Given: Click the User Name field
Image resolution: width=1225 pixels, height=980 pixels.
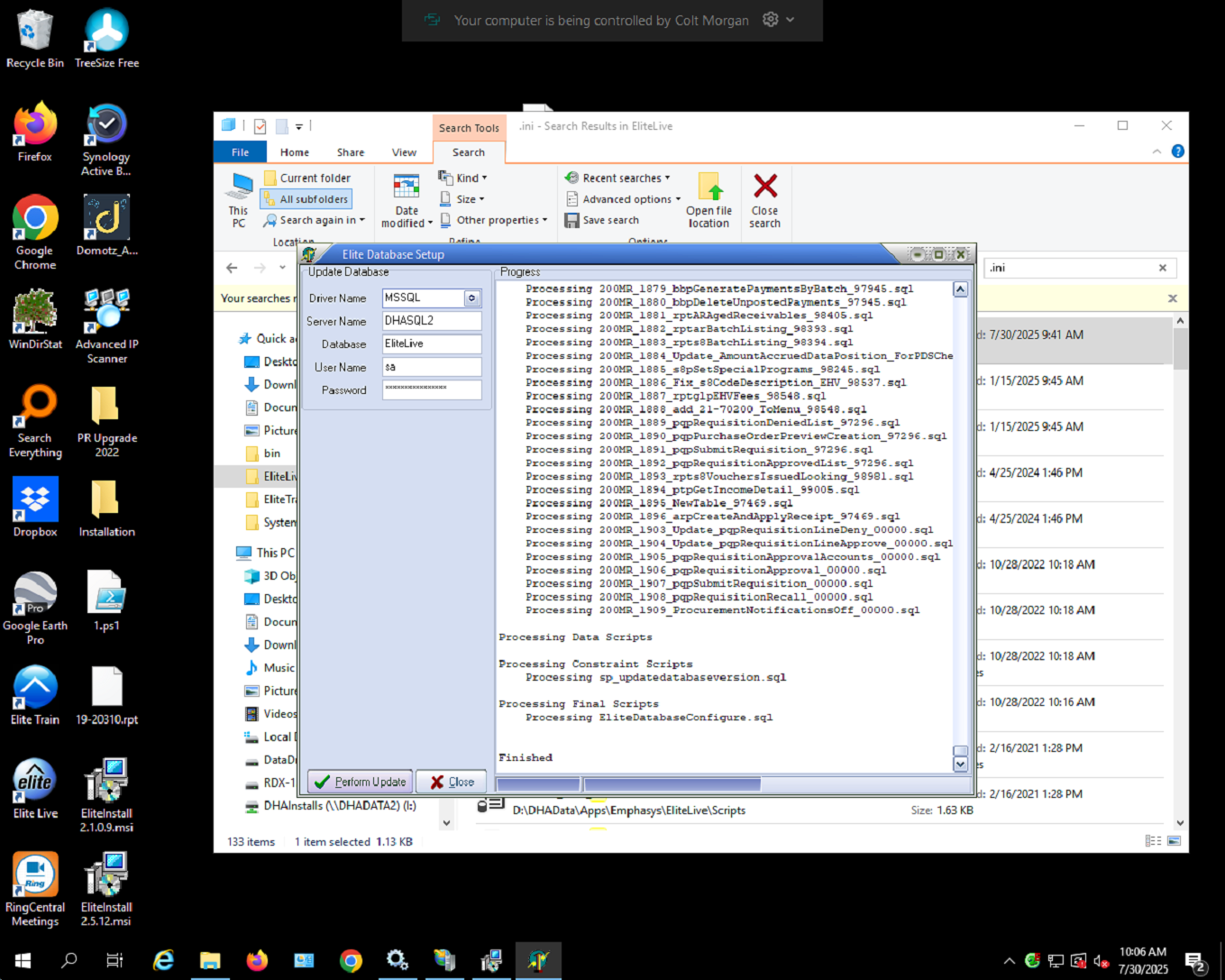Looking at the screenshot, I should [432, 367].
